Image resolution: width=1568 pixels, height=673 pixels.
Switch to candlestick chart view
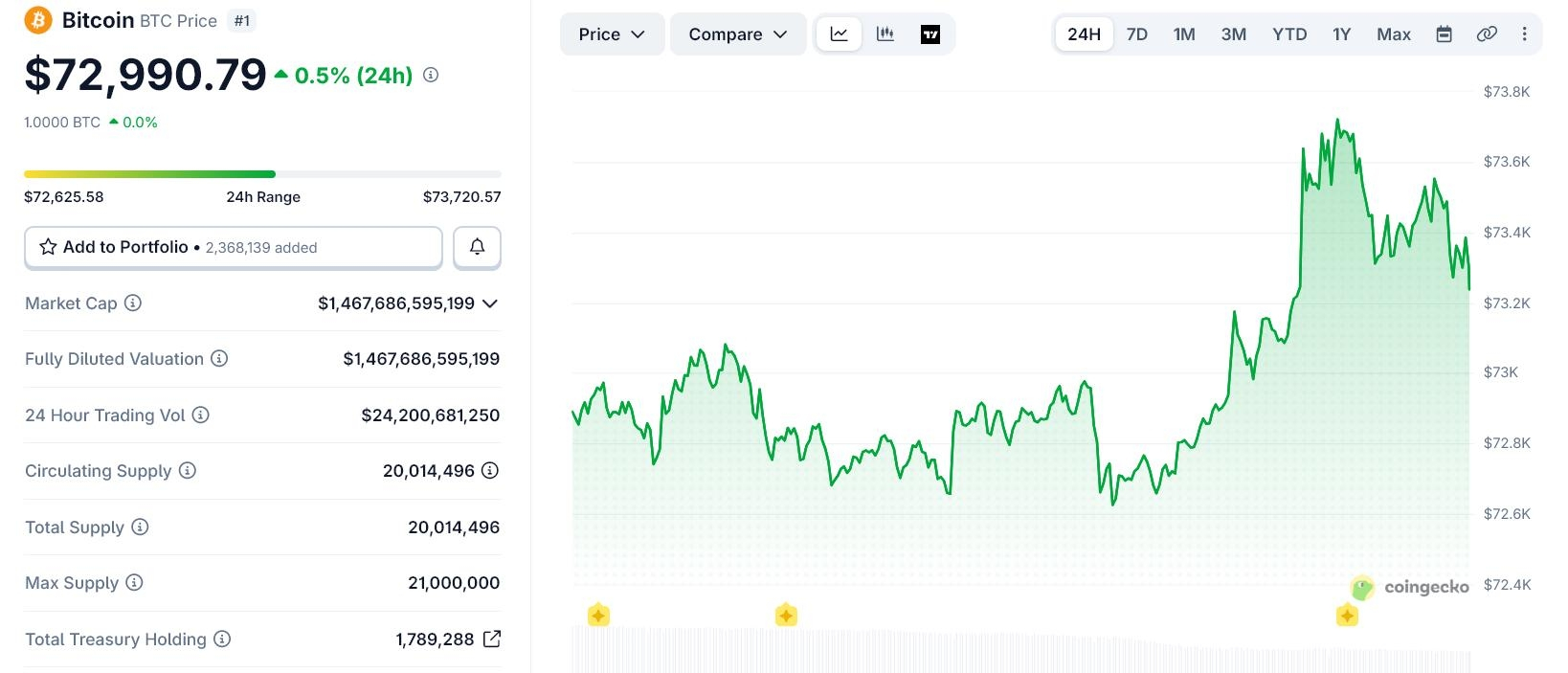[x=885, y=34]
